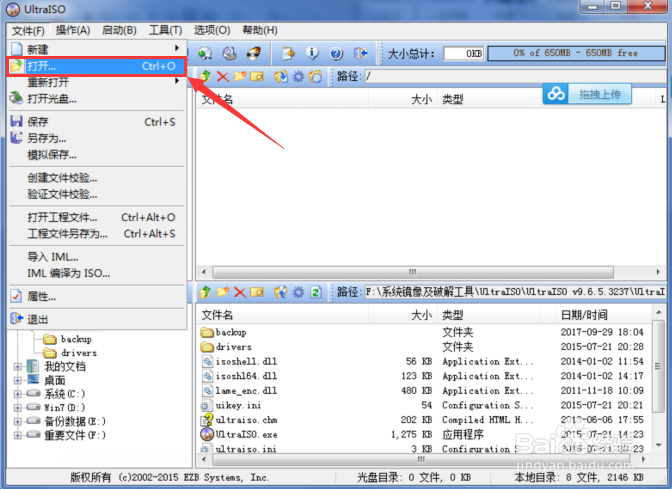Click the Add to image icon in local toolbar
Viewport: 672px width, 489px height.
tap(281, 292)
